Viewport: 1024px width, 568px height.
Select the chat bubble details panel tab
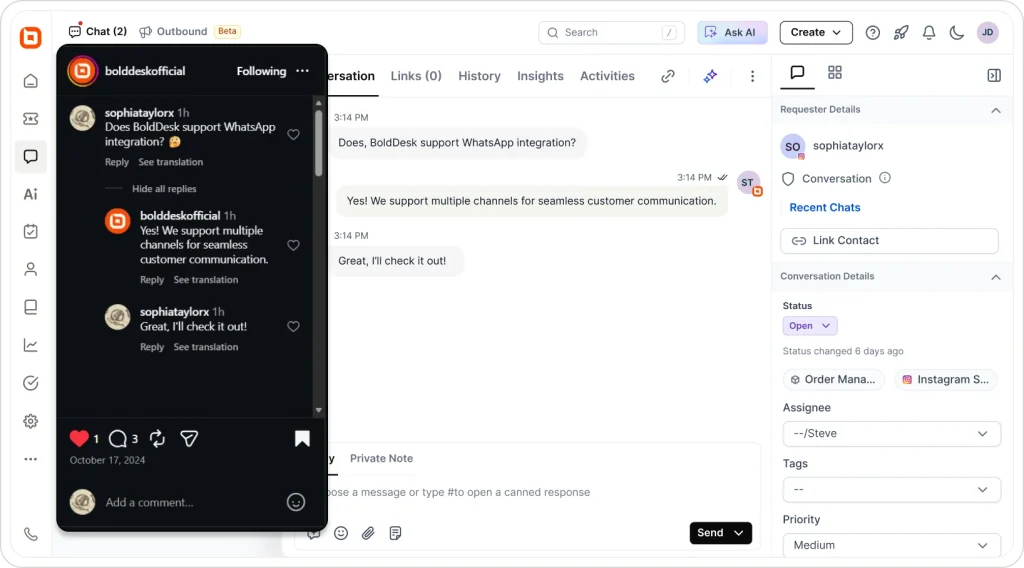pos(797,72)
